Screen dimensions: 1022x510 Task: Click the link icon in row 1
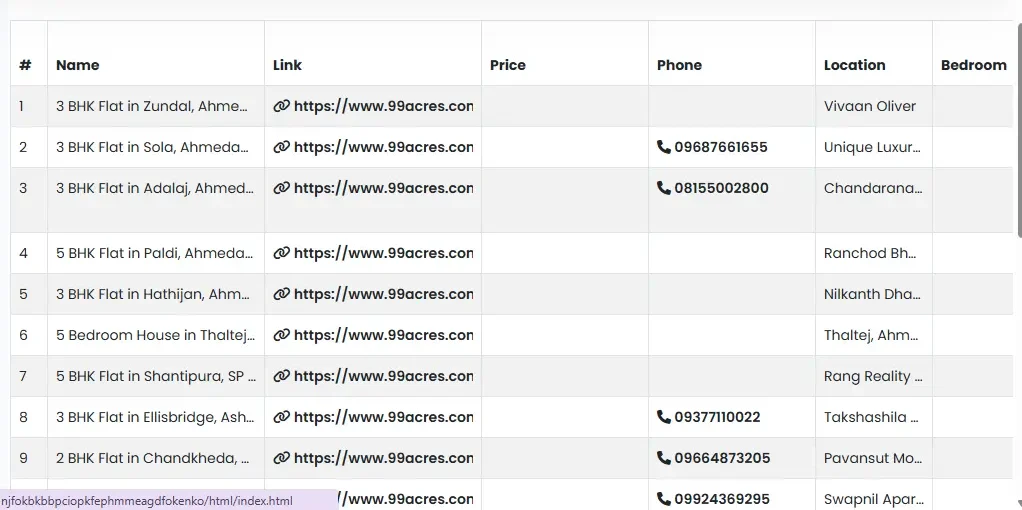coord(282,106)
